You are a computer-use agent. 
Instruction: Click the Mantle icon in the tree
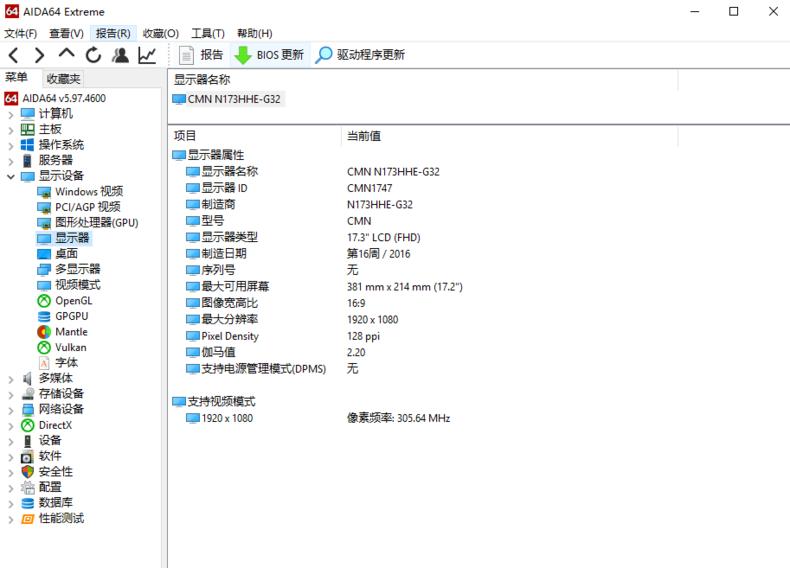(x=44, y=332)
